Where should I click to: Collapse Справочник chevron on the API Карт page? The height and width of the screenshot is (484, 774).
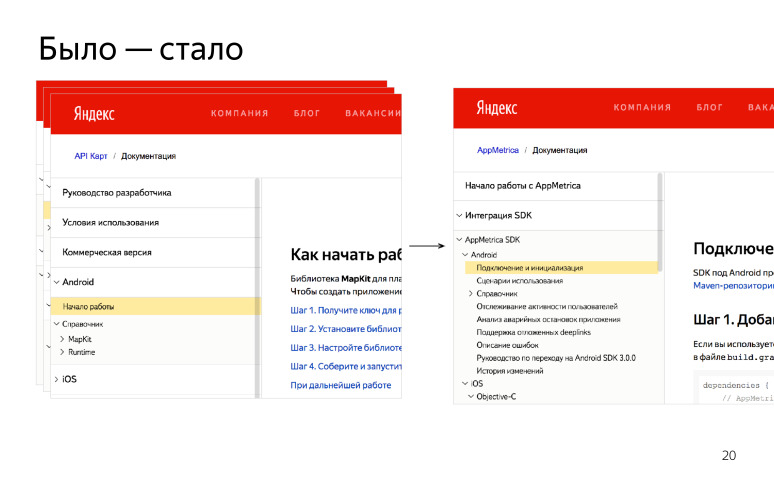click(x=57, y=324)
